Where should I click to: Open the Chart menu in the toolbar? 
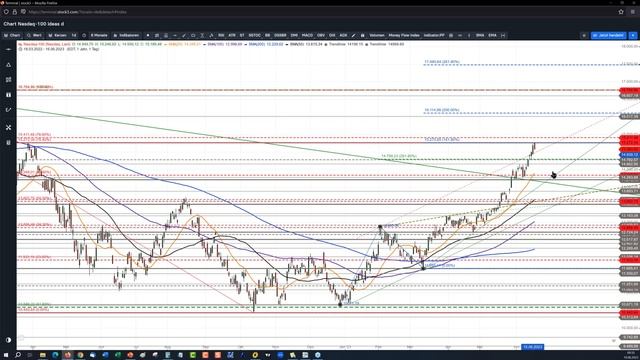point(12,36)
